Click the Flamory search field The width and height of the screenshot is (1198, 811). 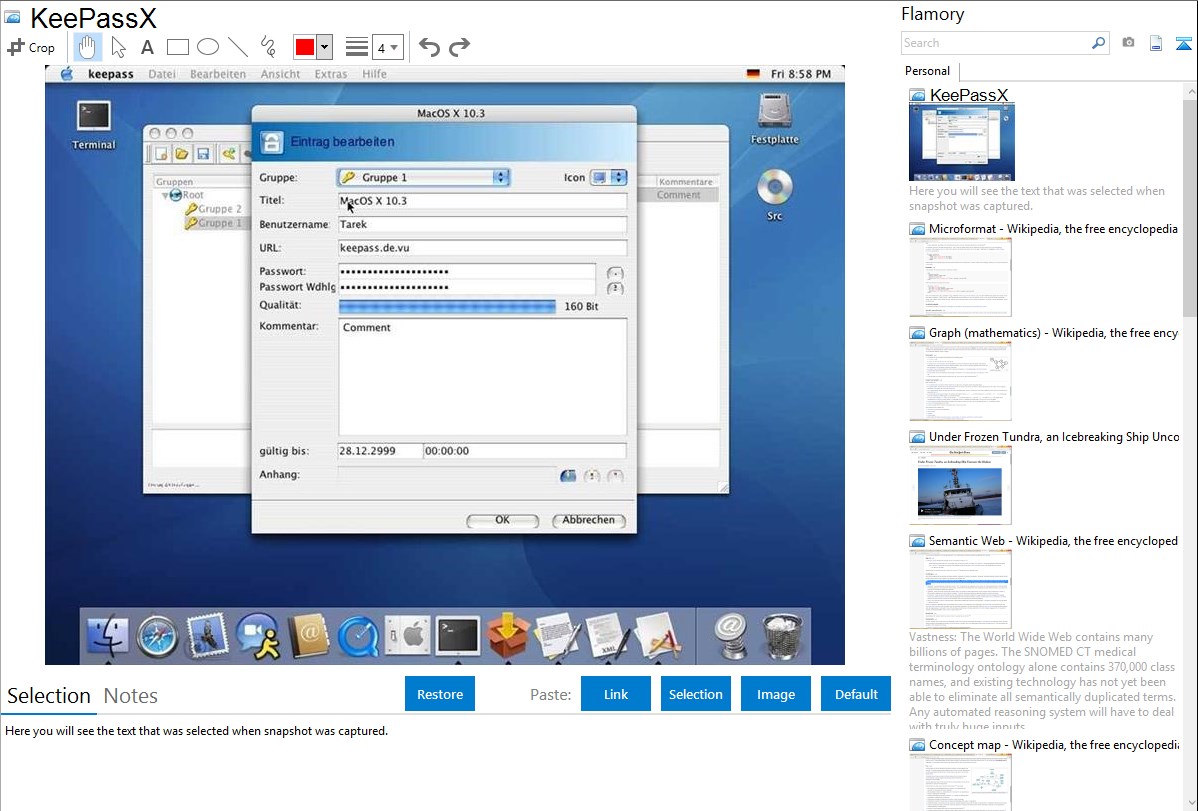[x=995, y=43]
